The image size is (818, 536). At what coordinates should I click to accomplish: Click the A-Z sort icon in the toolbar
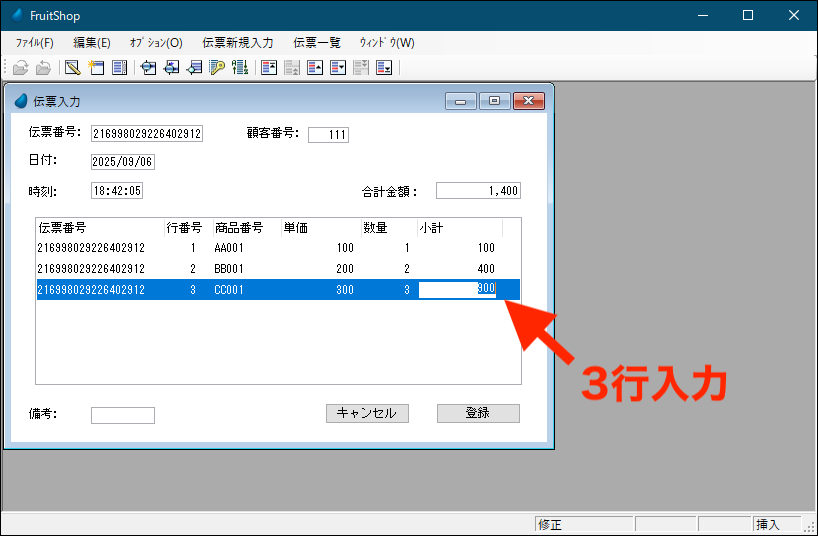pos(240,68)
